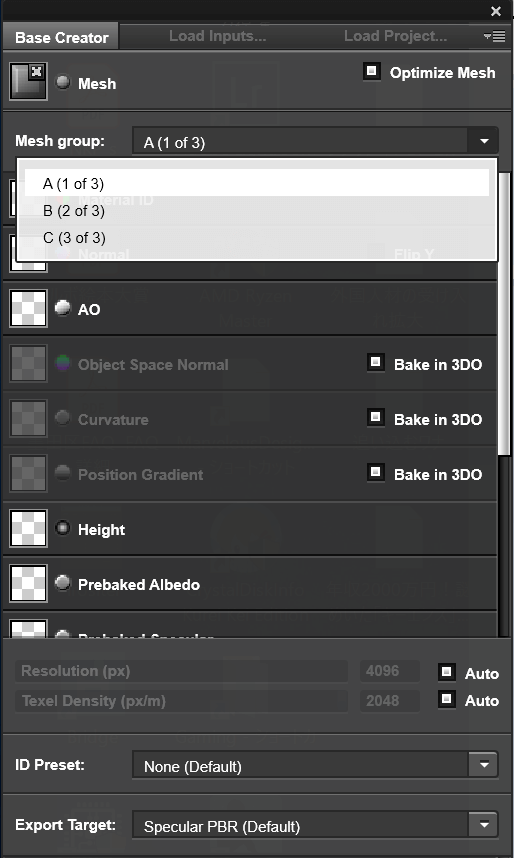The height and width of the screenshot is (858, 514).
Task: Enable Bake in 3DO for Curvature
Action: (x=376, y=418)
